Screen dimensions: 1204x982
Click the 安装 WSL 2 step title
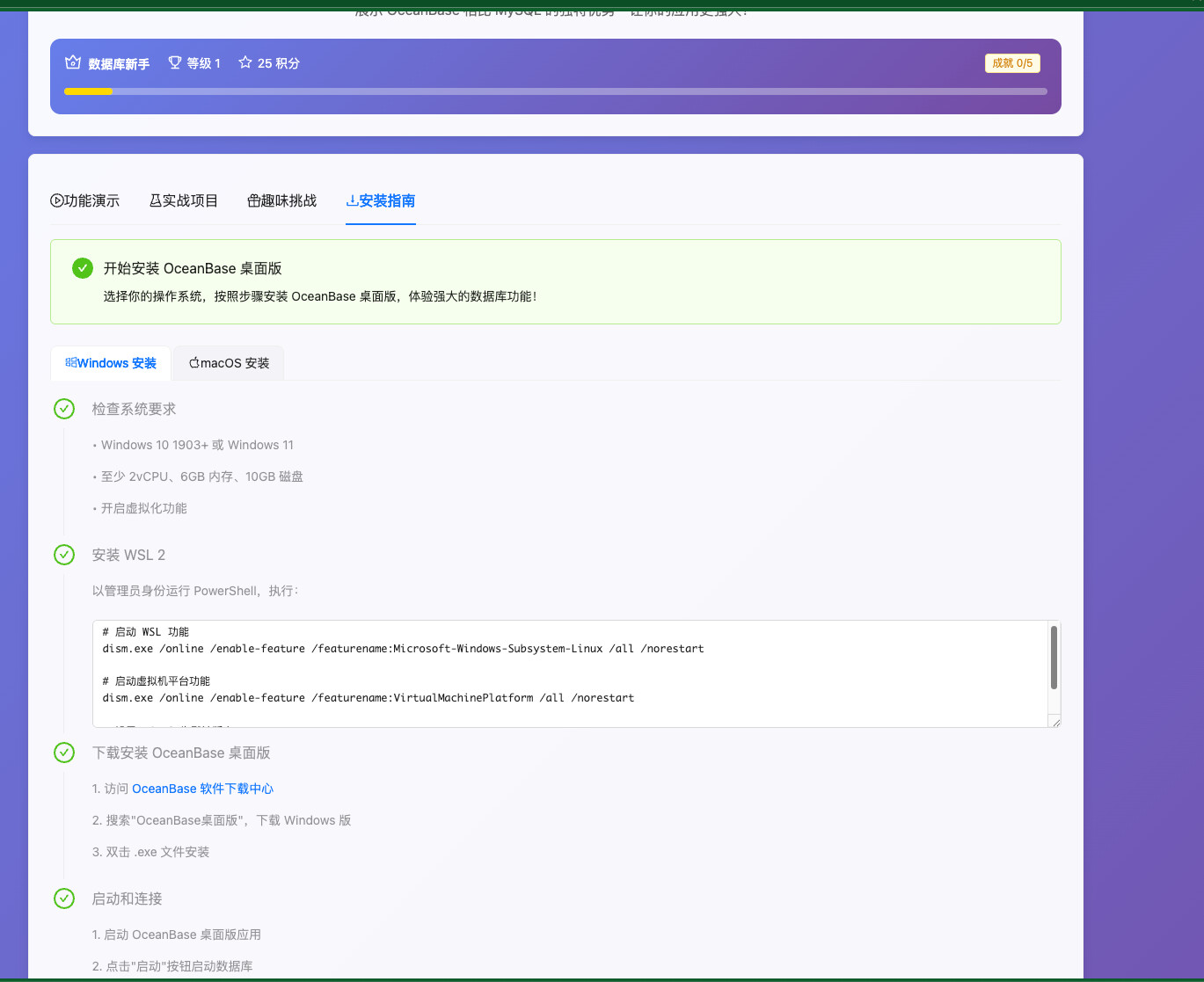click(128, 555)
